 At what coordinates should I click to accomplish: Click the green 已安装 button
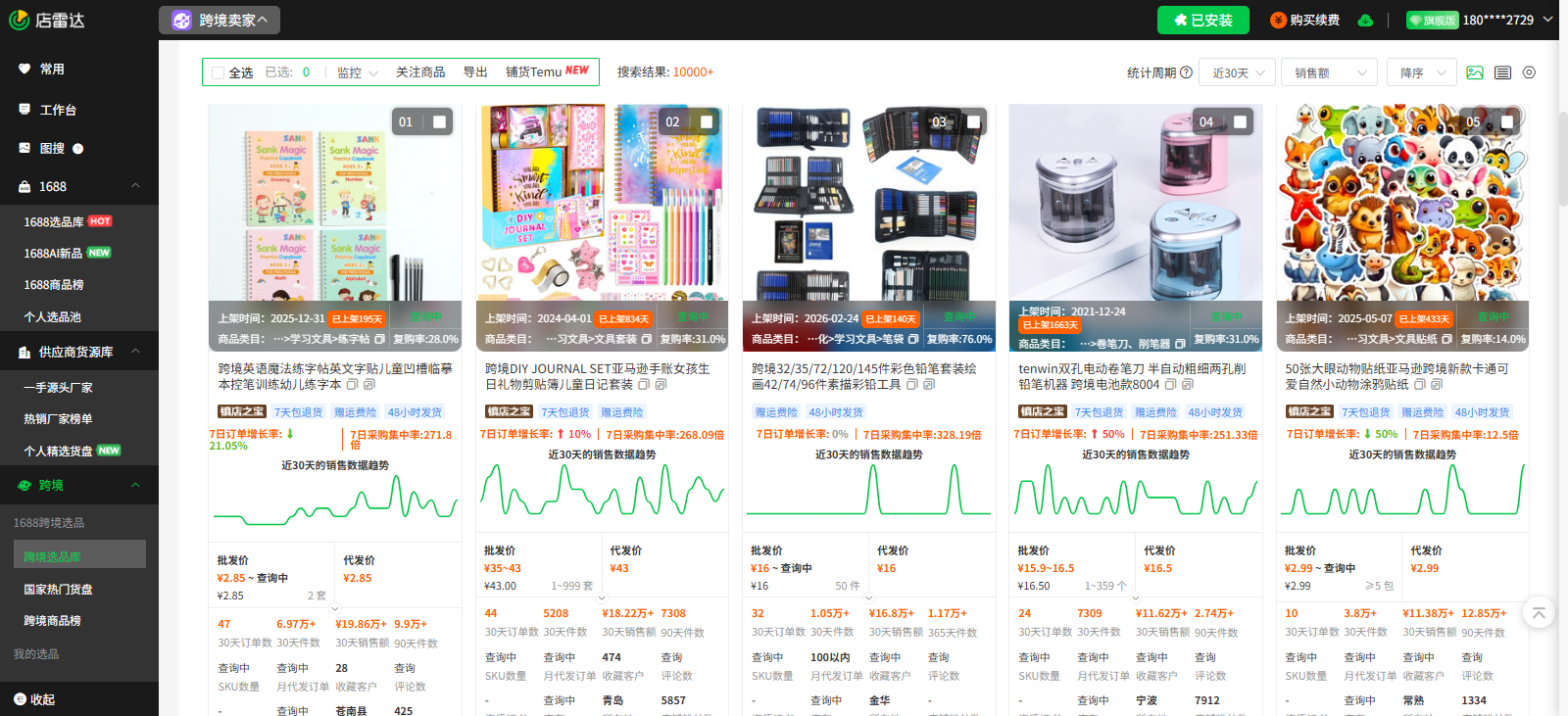coord(1203,20)
